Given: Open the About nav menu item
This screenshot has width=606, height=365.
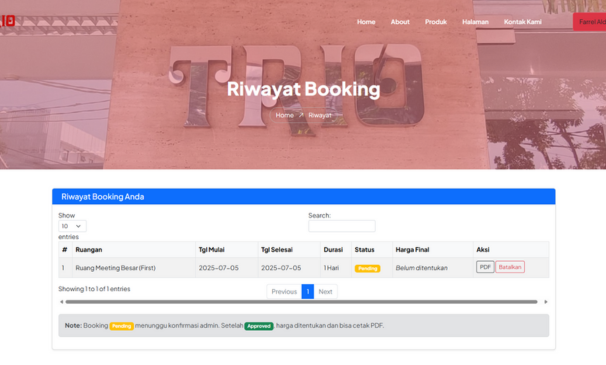Looking at the screenshot, I should (400, 22).
